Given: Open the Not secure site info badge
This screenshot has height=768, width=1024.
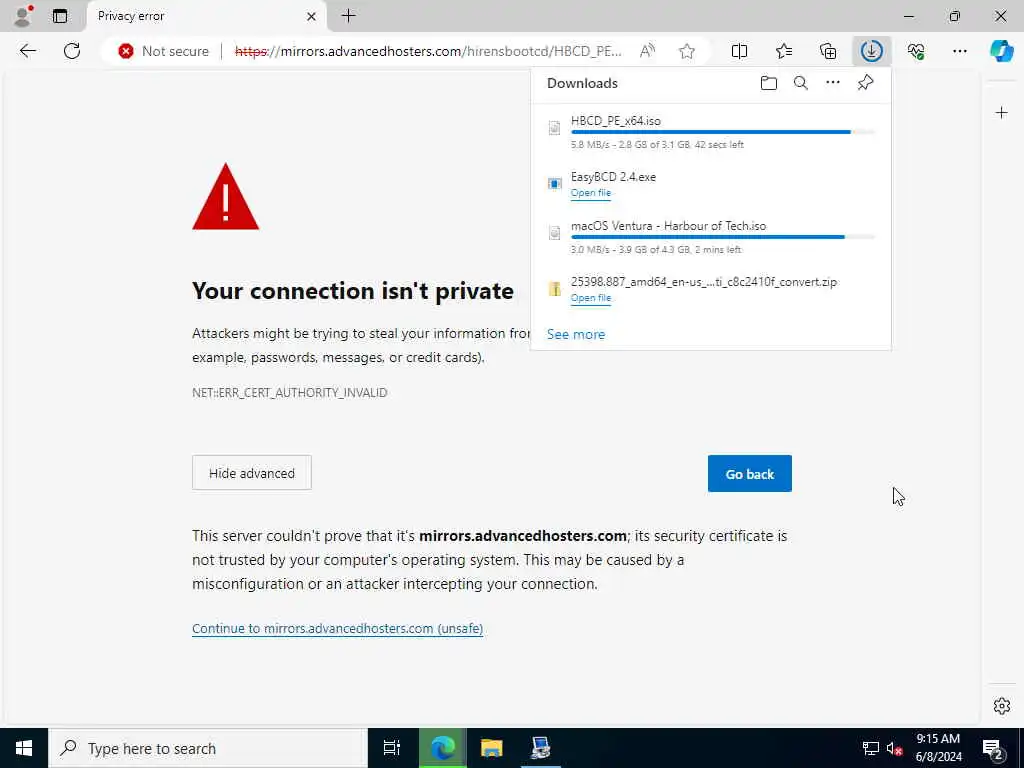Looking at the screenshot, I should 164,51.
